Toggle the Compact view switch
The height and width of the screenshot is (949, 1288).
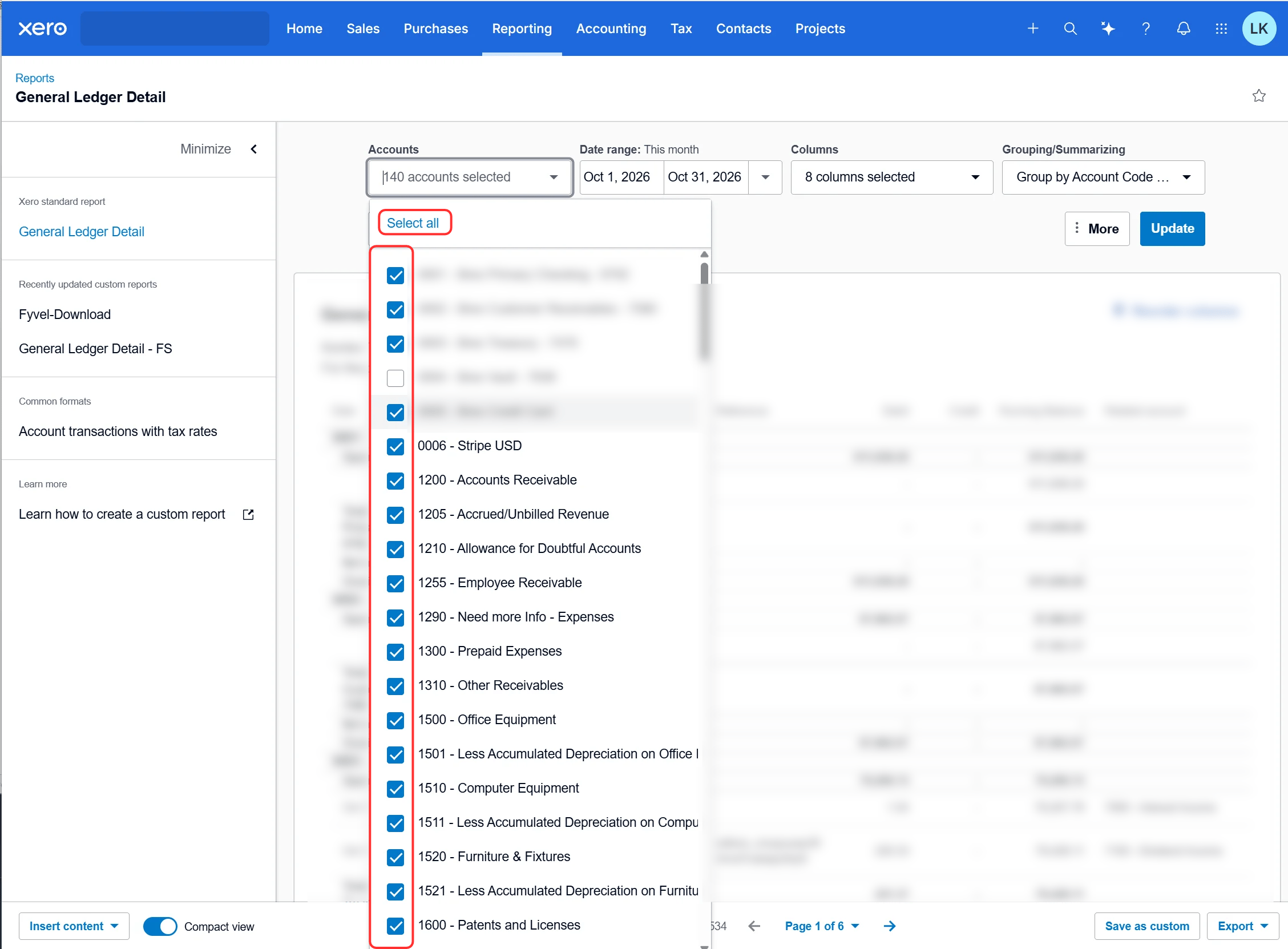[x=160, y=926]
